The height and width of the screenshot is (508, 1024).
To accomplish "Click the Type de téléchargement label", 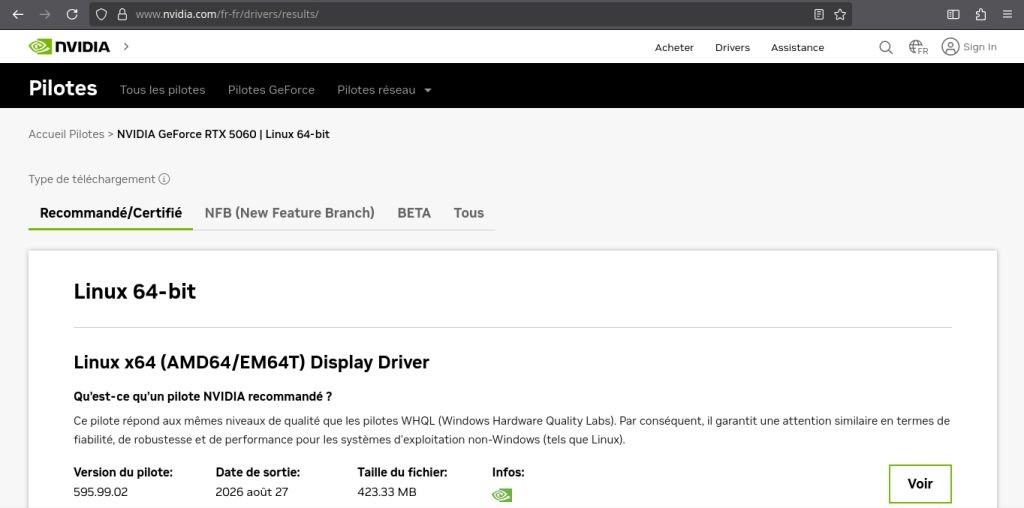I will 92,179.
